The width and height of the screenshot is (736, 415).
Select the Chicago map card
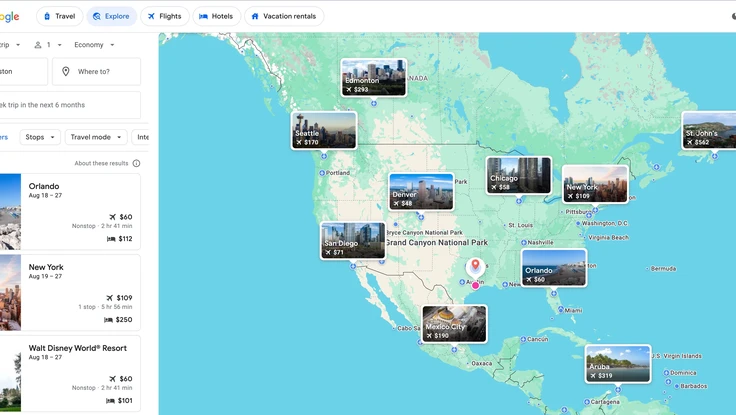(x=519, y=176)
